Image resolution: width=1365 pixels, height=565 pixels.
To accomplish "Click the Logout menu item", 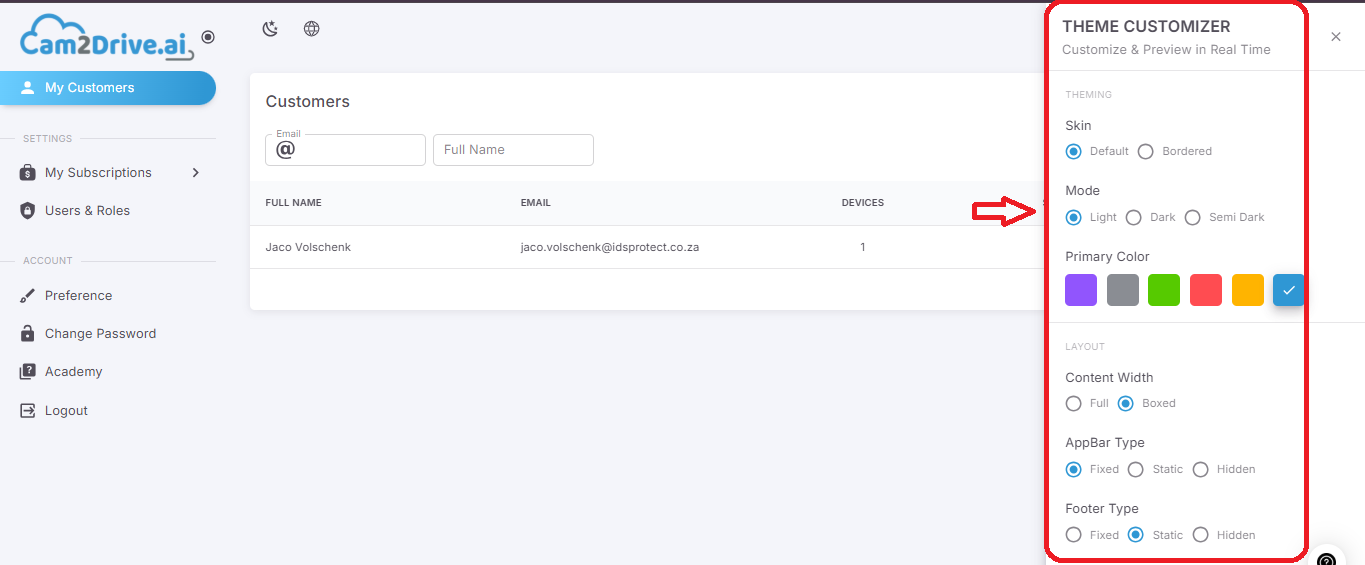I will click(108, 411).
